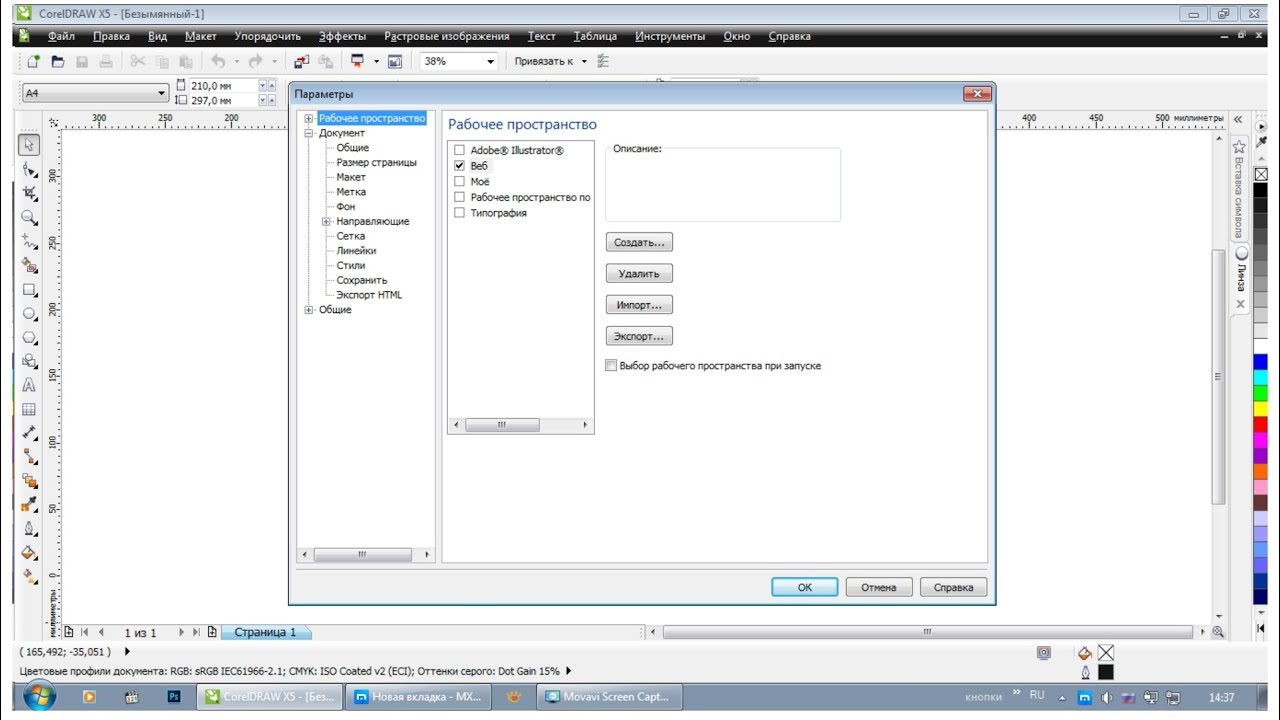Screen dimensions: 1280x720
Task: Check the Типография workspace checkbox
Action: point(460,213)
